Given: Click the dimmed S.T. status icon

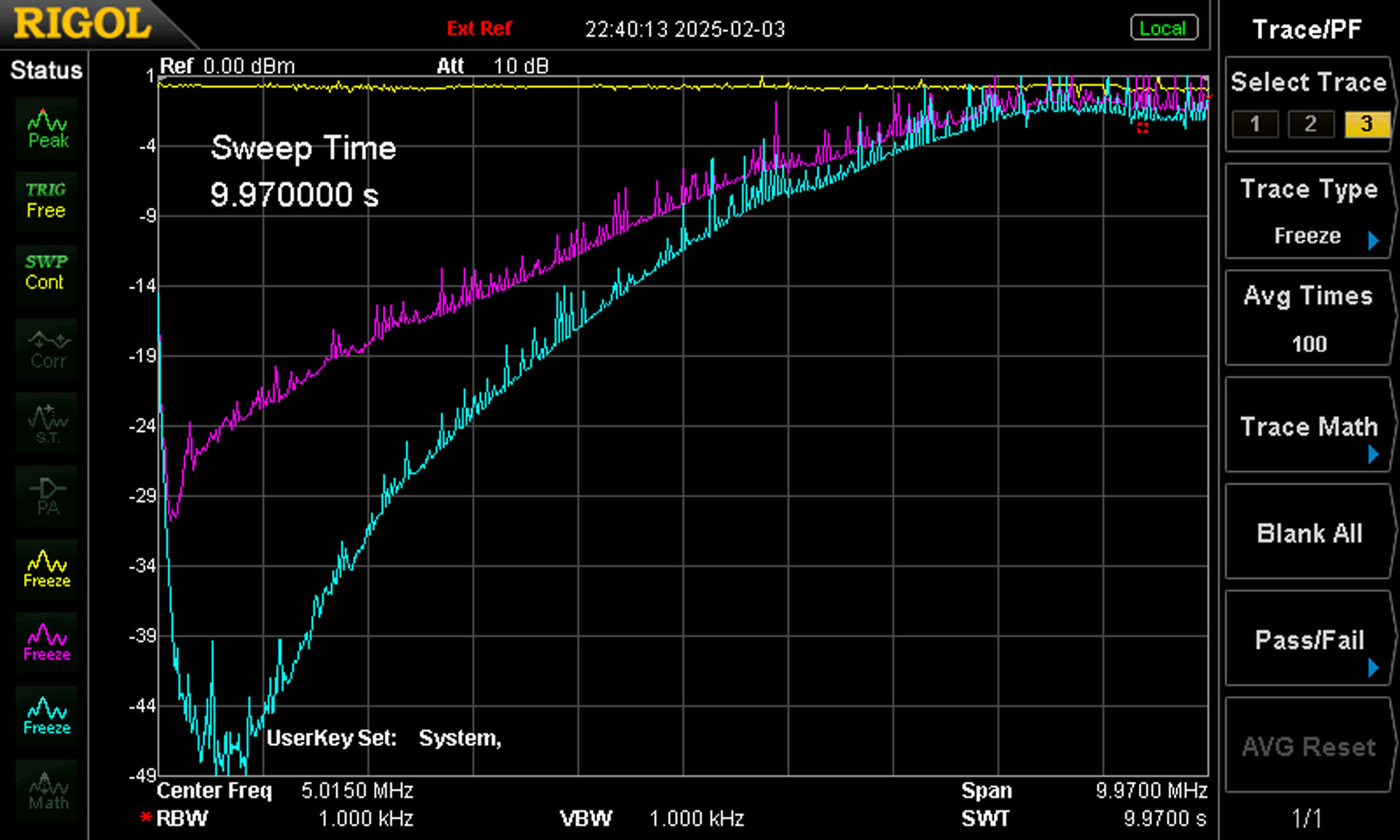Looking at the screenshot, I should click(47, 423).
